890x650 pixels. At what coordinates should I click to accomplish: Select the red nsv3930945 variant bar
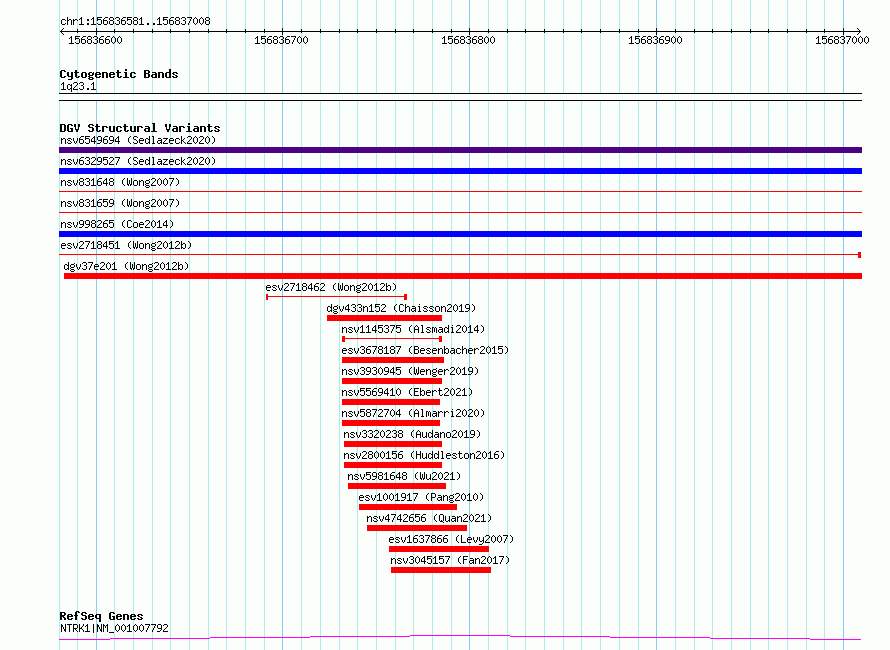[x=392, y=381]
